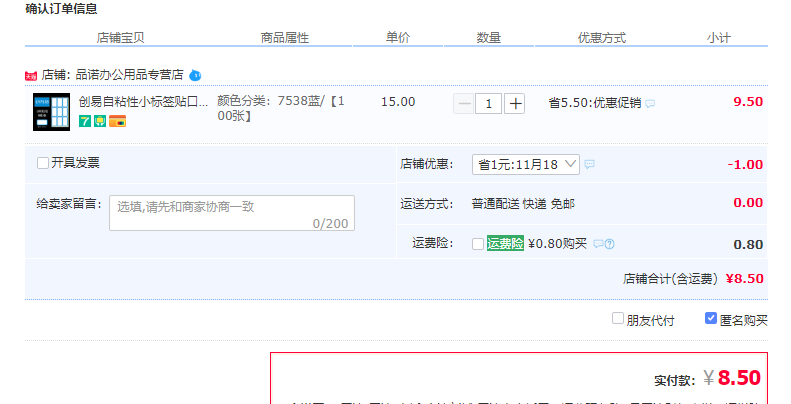Viewport: 791px width, 404px height.
Task: Click the orange credit card badge
Action: pos(118,121)
